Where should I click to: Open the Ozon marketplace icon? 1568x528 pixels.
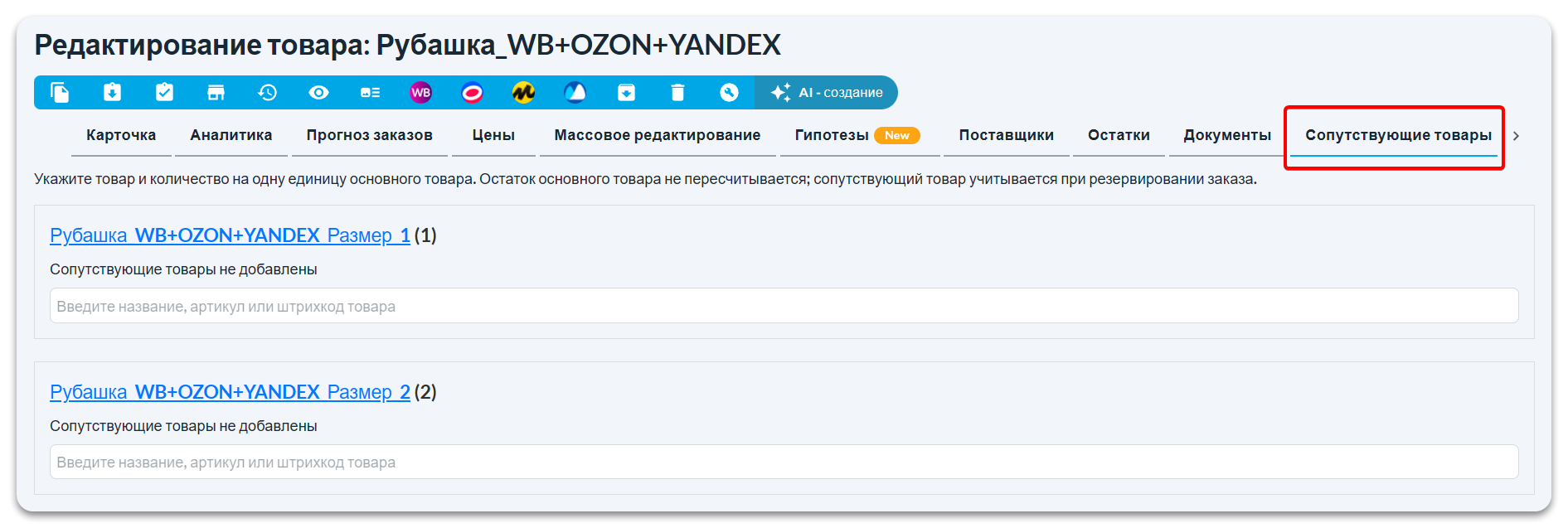click(x=473, y=93)
